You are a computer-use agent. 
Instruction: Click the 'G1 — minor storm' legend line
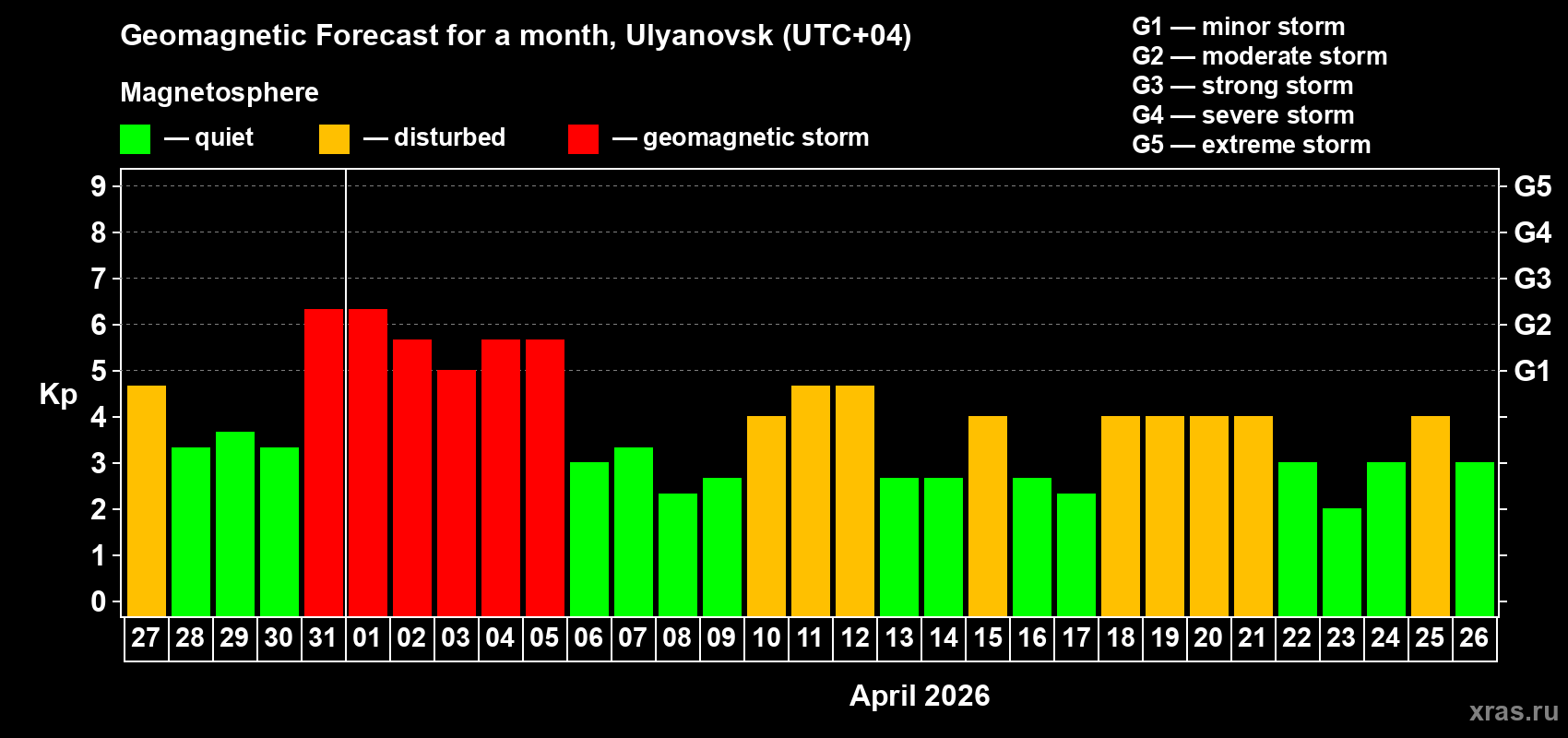pyautogui.click(x=1239, y=27)
